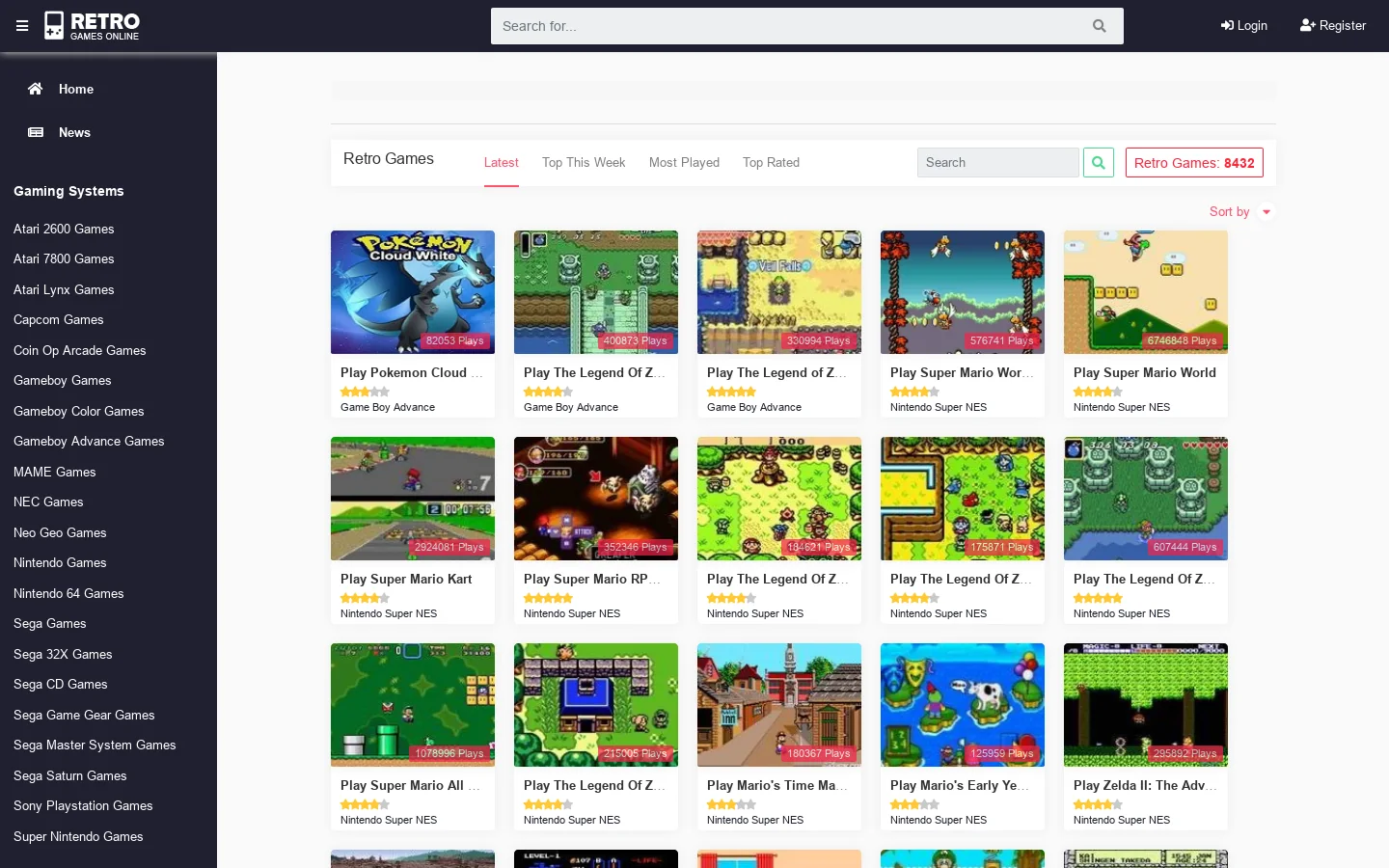The width and height of the screenshot is (1389, 868).
Task: Click the News newspaper icon
Action: coord(36,132)
